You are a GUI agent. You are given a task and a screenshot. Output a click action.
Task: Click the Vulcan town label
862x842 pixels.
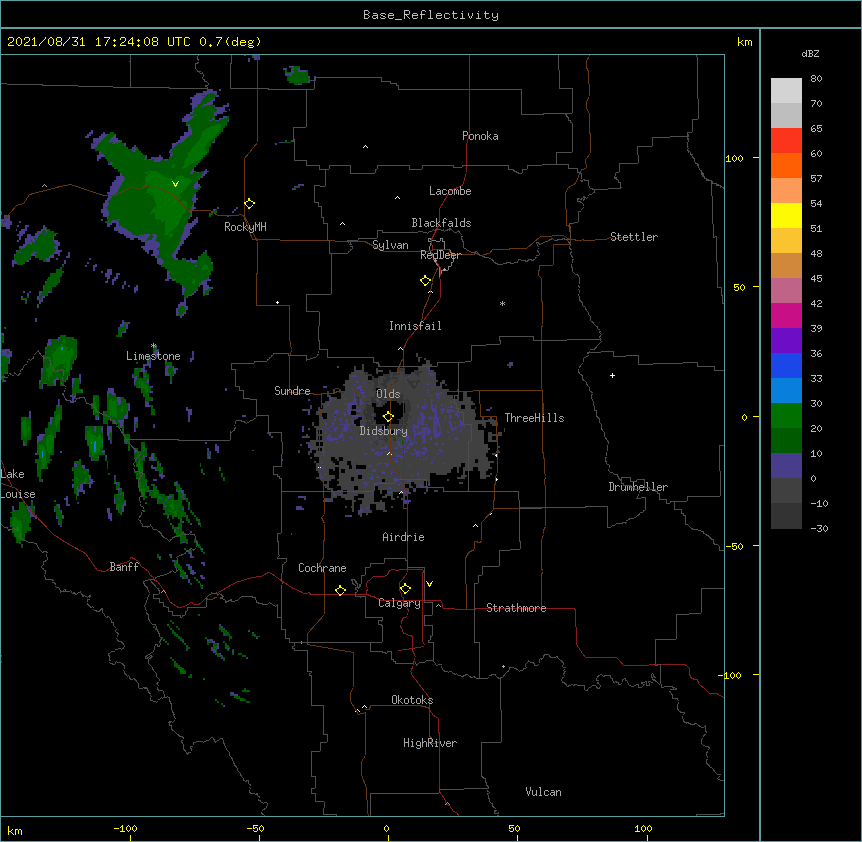pyautogui.click(x=543, y=792)
